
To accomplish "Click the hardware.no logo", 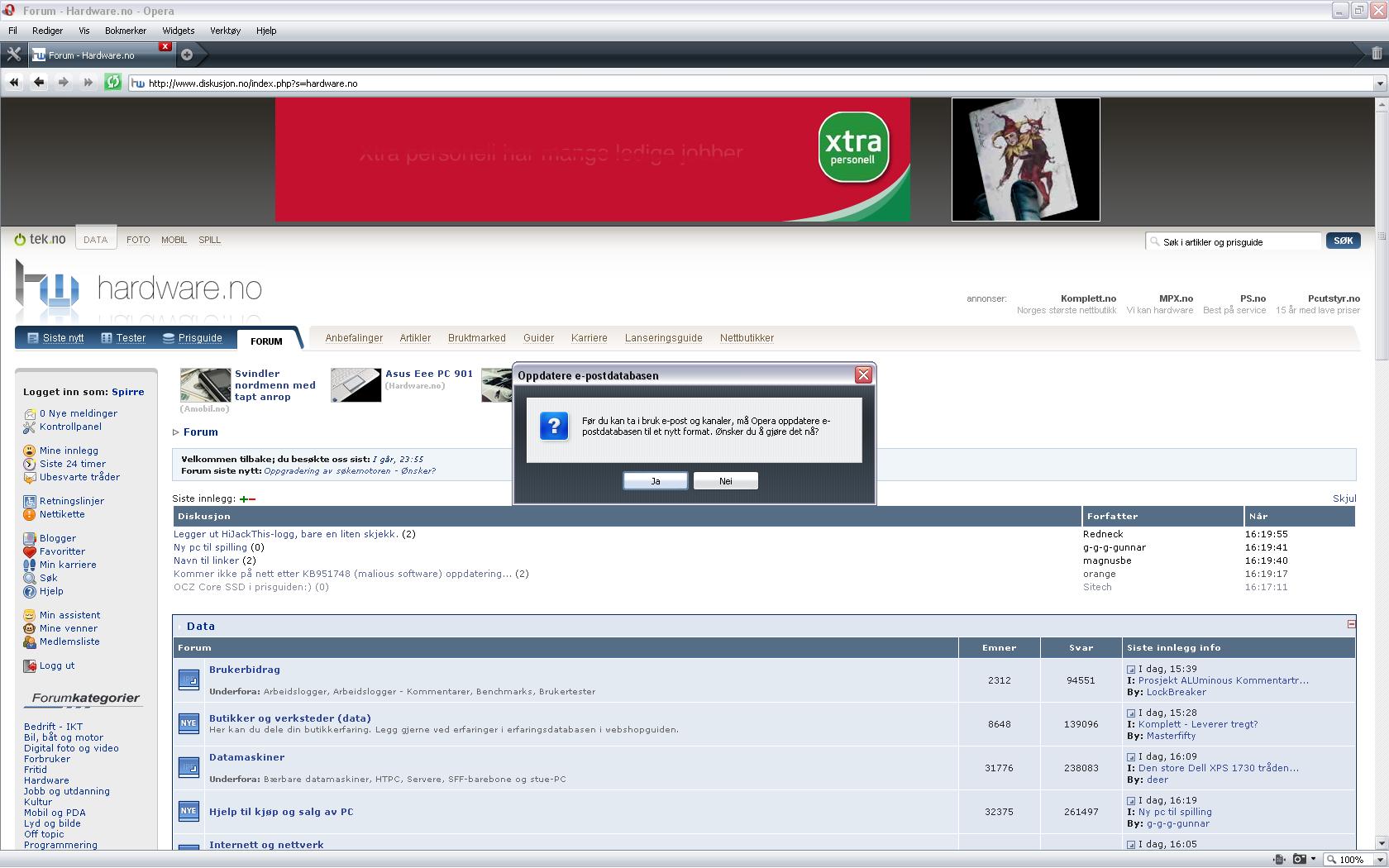I will tap(138, 289).
